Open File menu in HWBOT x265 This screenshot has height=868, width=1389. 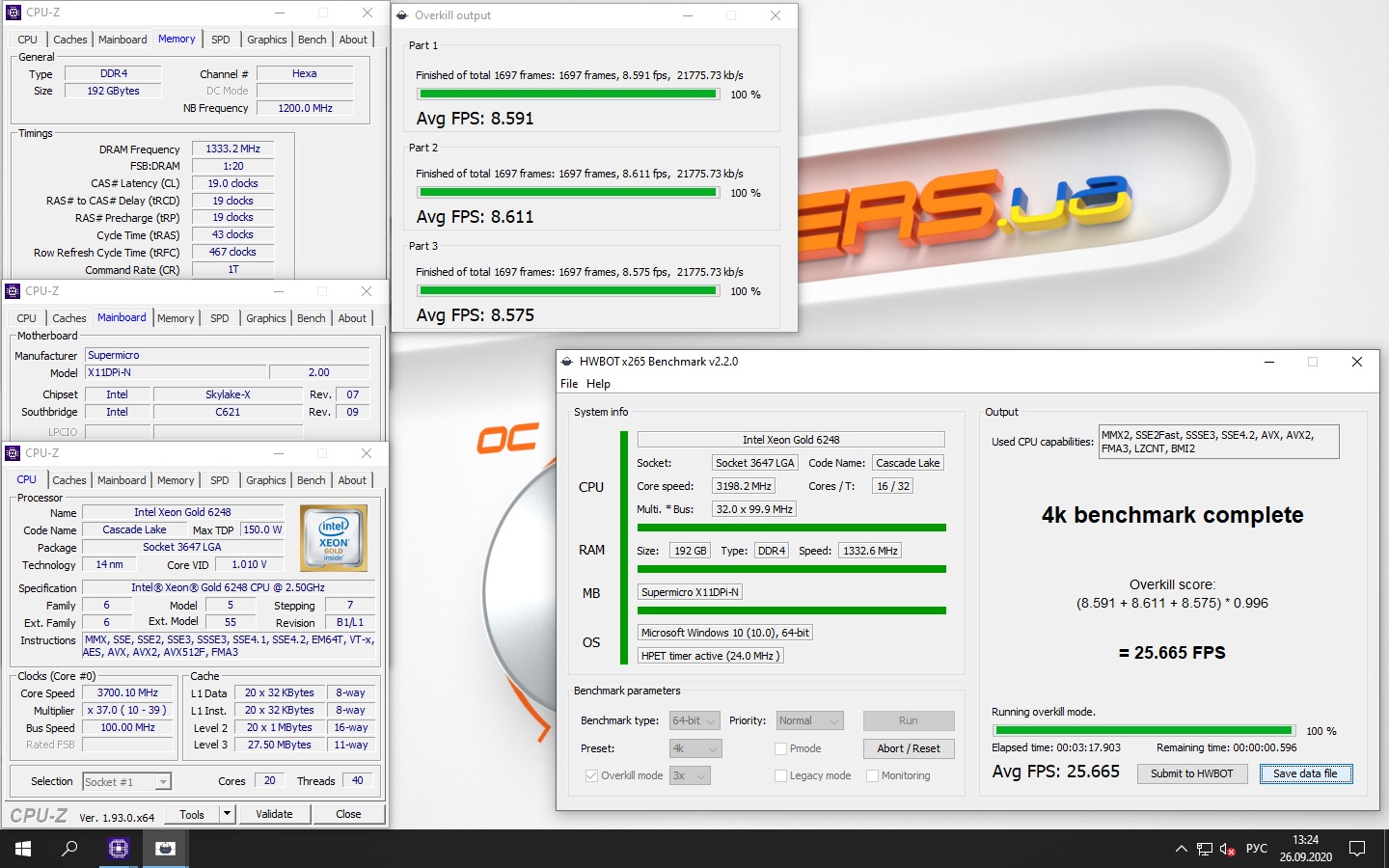569,384
